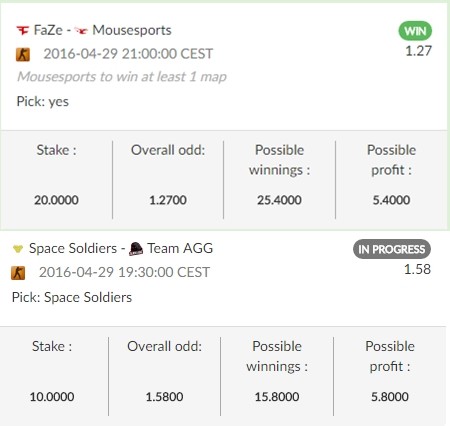Click the 'Pick: Space Soldiers' text
450x426 pixels.
tap(72, 297)
